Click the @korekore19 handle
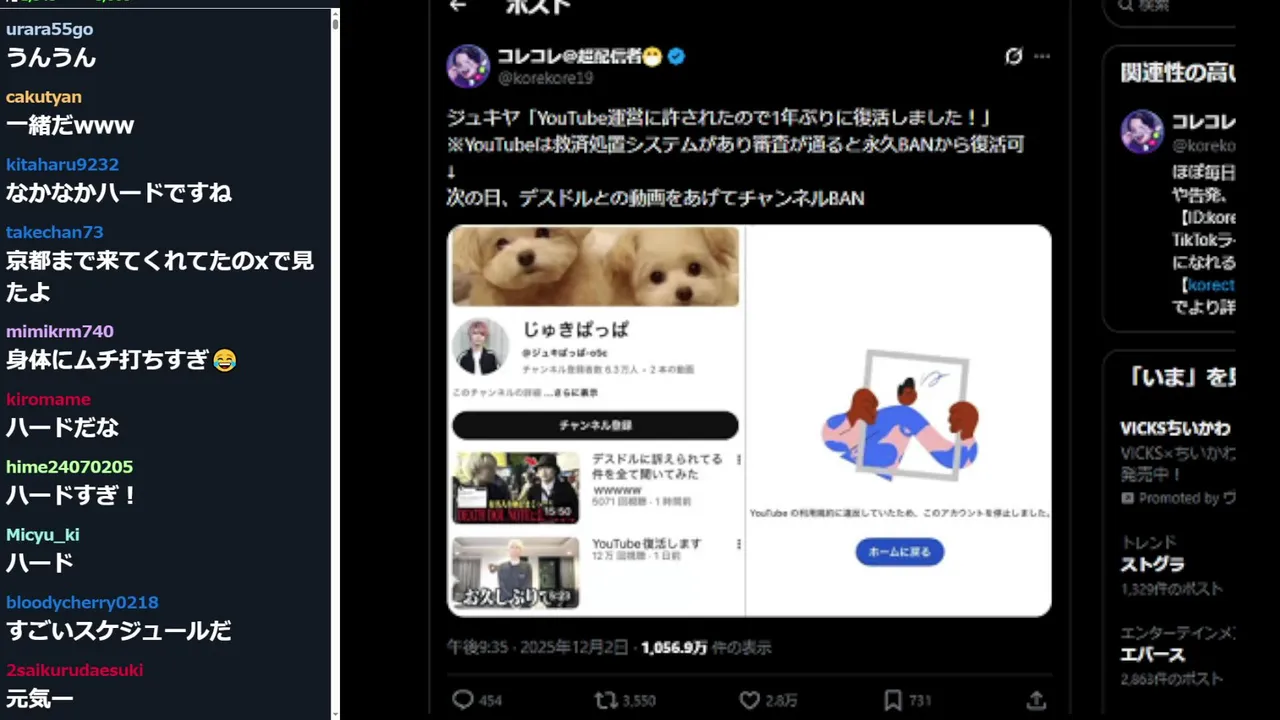1280x720 pixels. [545, 78]
